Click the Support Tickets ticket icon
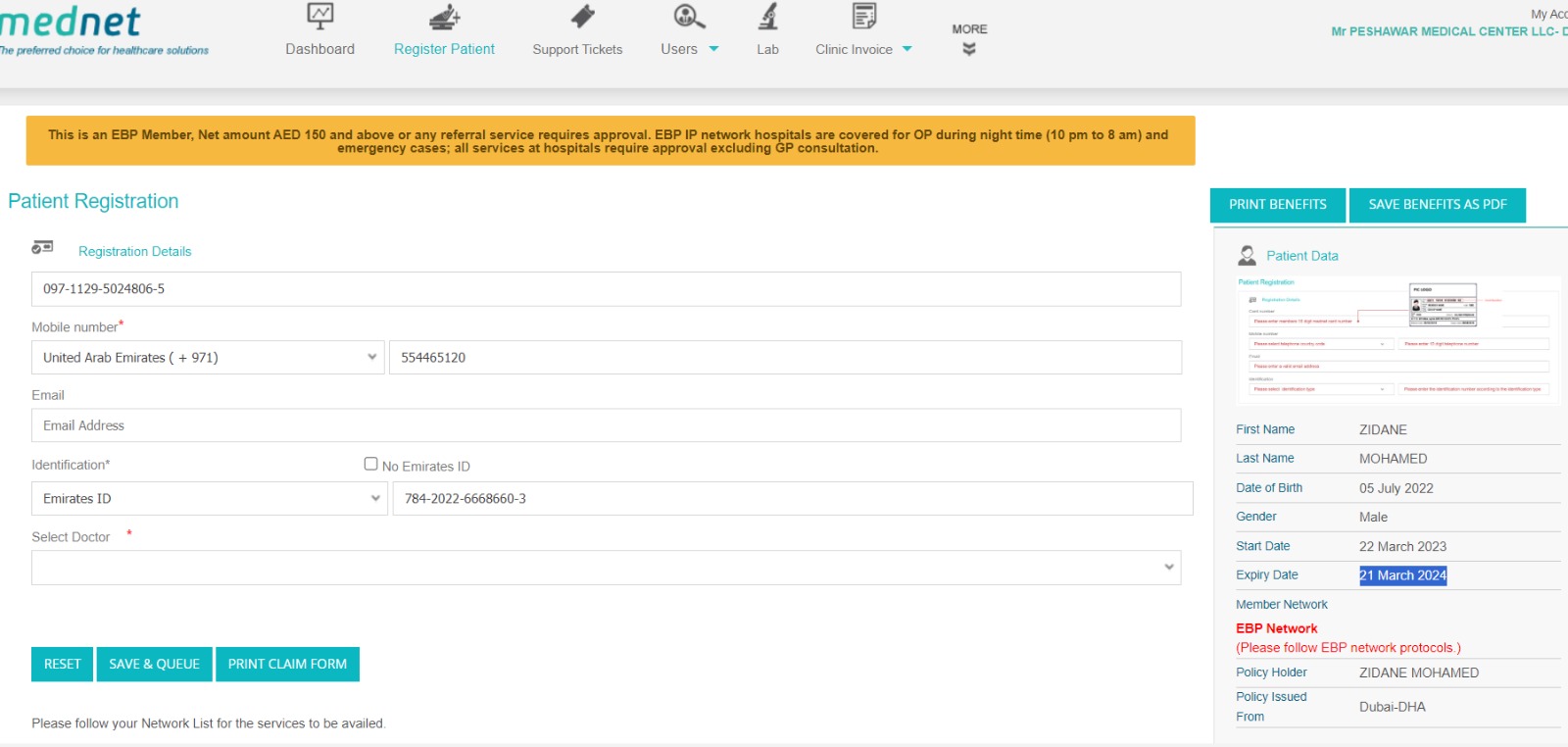Viewport: 1568px width, 747px height. point(583,16)
